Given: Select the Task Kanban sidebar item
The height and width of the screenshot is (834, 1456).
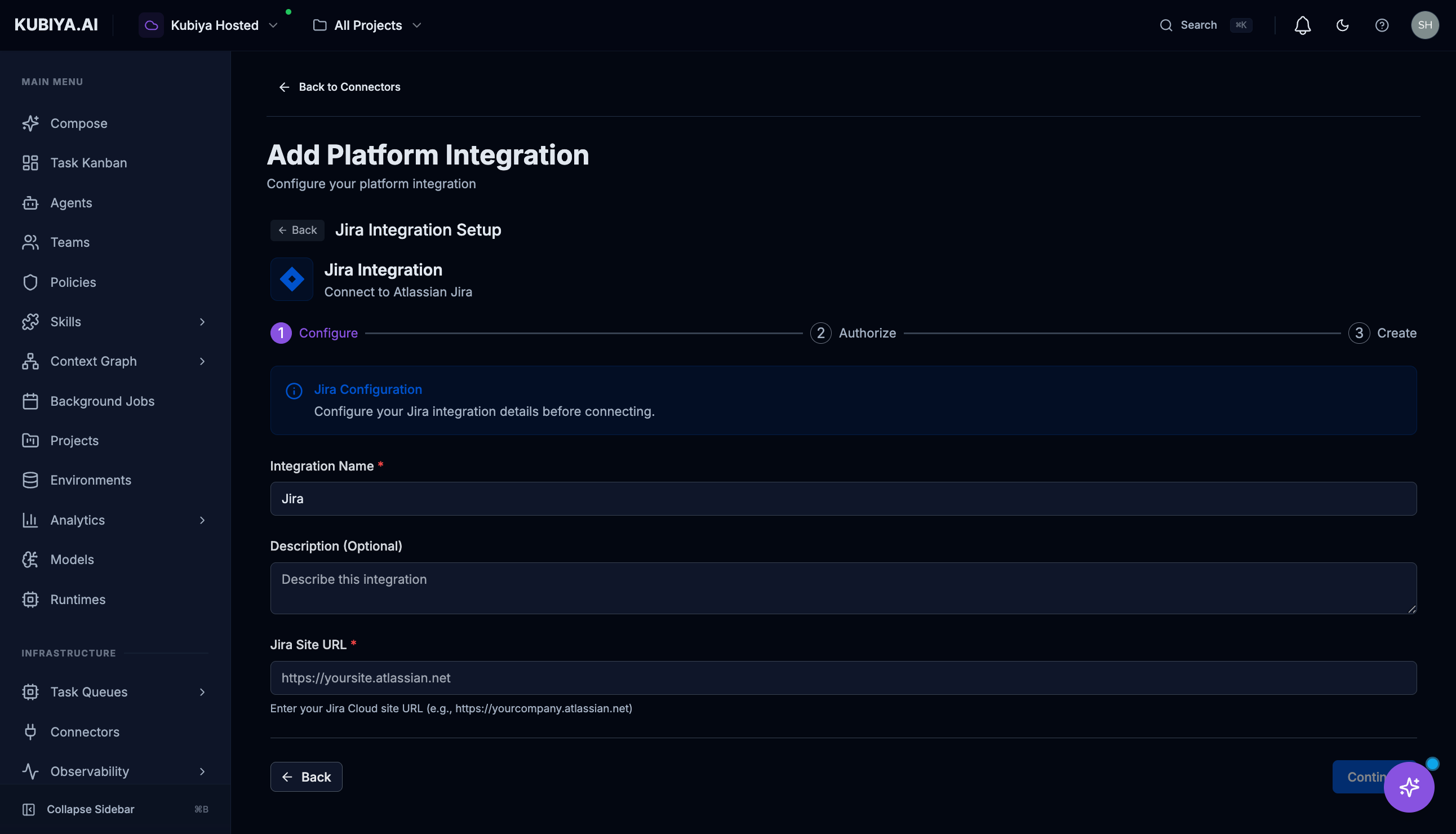Looking at the screenshot, I should [x=88, y=163].
